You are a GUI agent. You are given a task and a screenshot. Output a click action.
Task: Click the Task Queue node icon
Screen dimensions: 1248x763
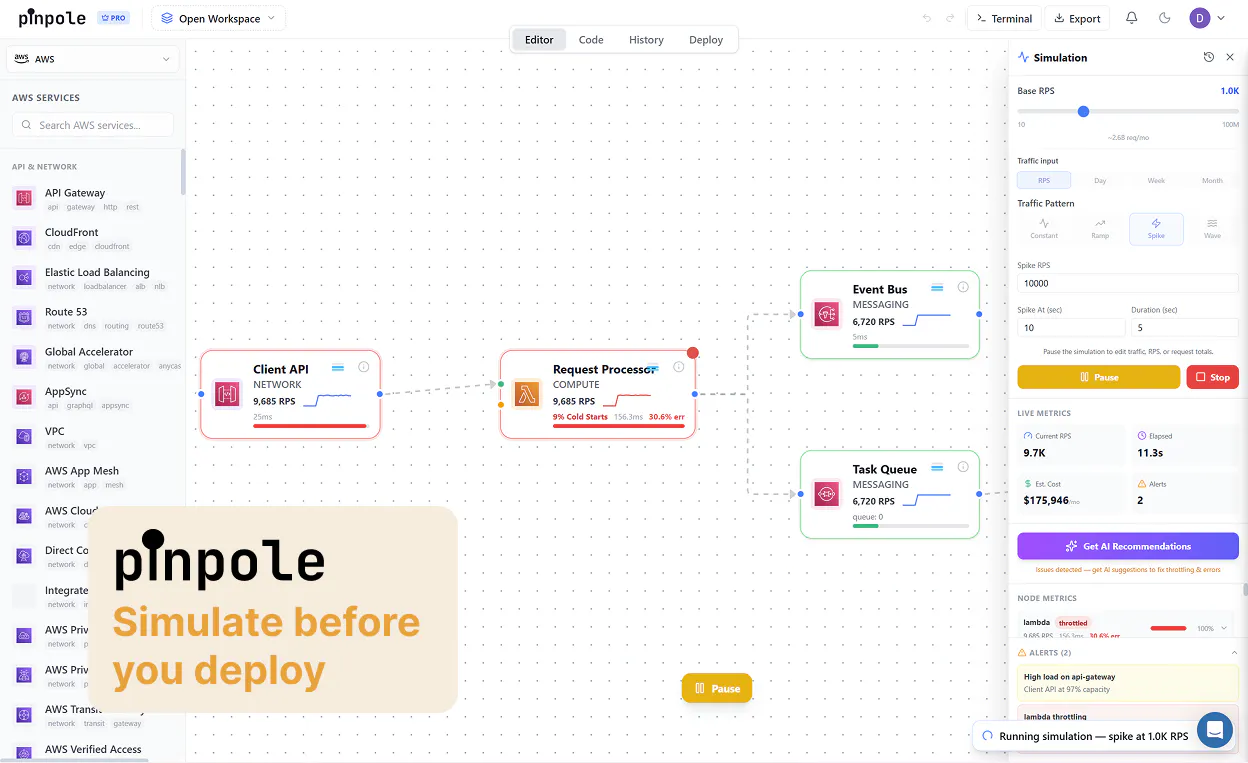[x=827, y=494]
